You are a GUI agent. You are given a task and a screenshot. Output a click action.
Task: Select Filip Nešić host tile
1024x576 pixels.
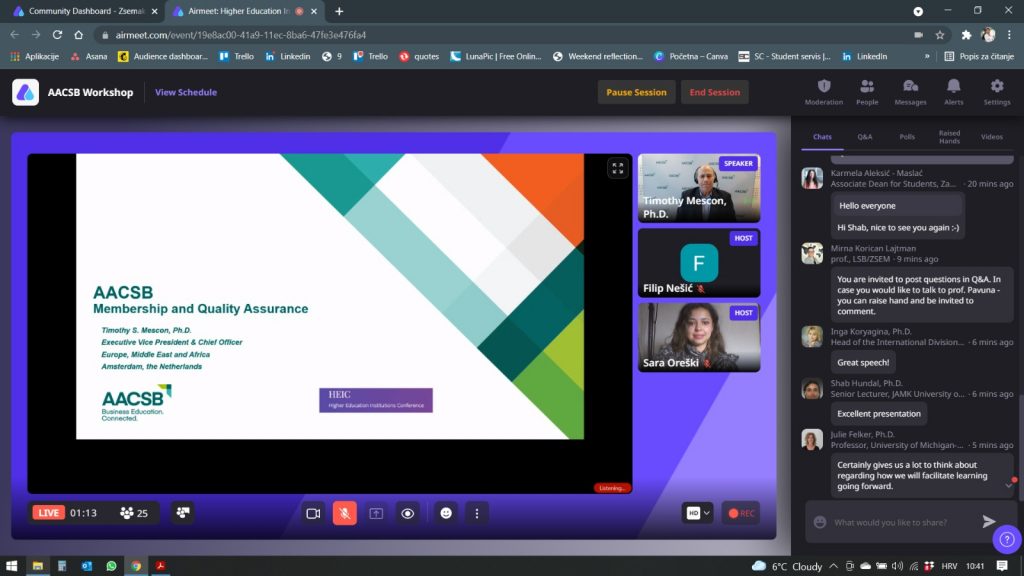[699, 263]
